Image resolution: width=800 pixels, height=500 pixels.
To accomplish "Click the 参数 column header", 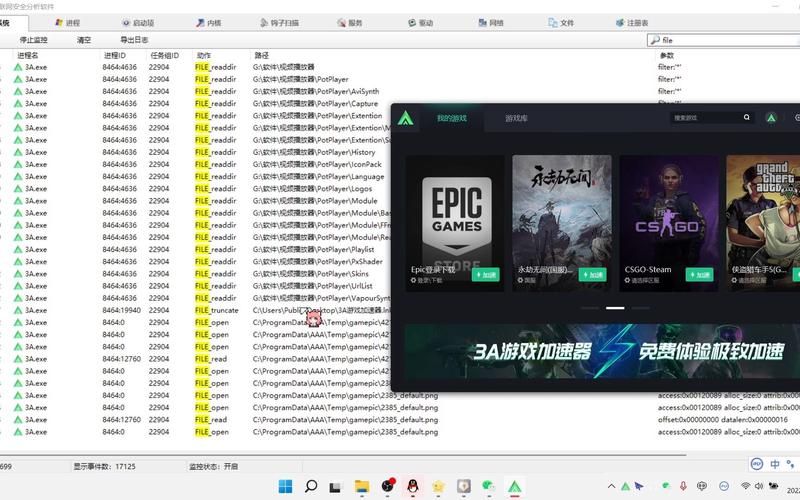I will coord(666,55).
